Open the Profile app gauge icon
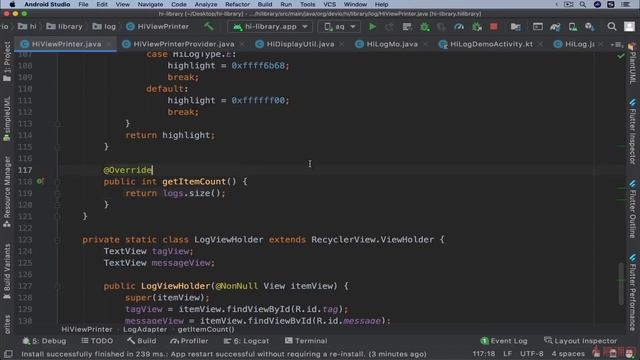The width and height of the screenshot is (640, 360). pos(459,27)
